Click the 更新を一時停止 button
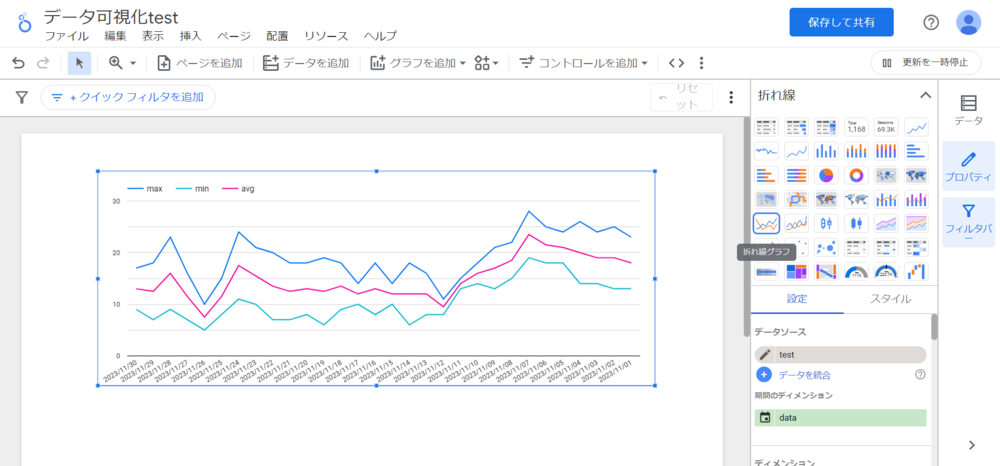1000x466 pixels. [925, 63]
